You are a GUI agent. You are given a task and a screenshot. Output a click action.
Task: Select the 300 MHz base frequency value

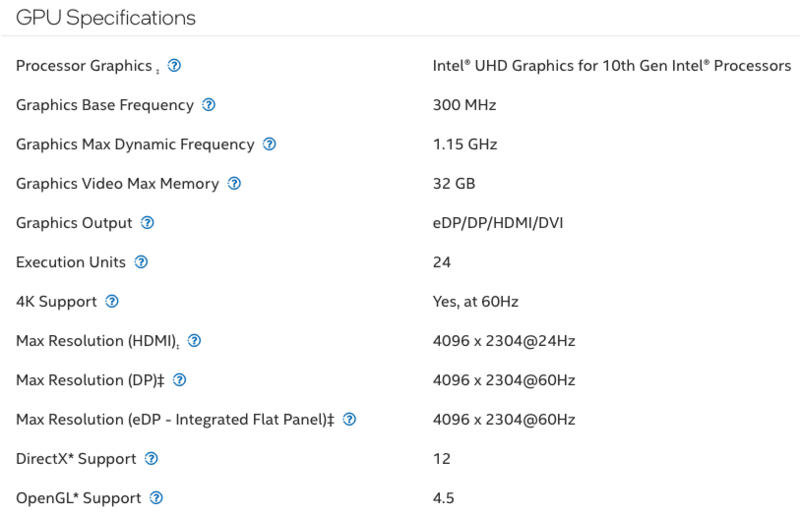click(x=464, y=105)
